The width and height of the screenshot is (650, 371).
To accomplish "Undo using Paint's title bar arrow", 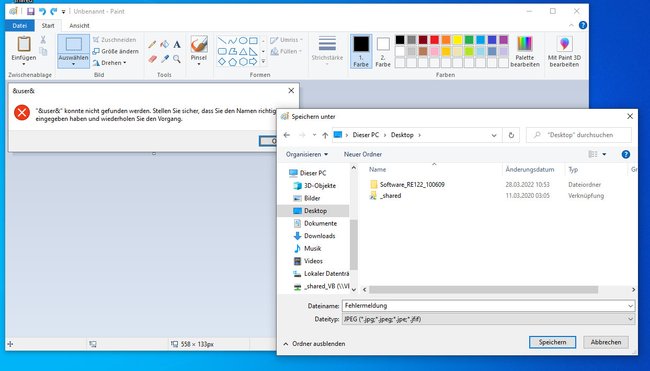I will click(42, 12).
